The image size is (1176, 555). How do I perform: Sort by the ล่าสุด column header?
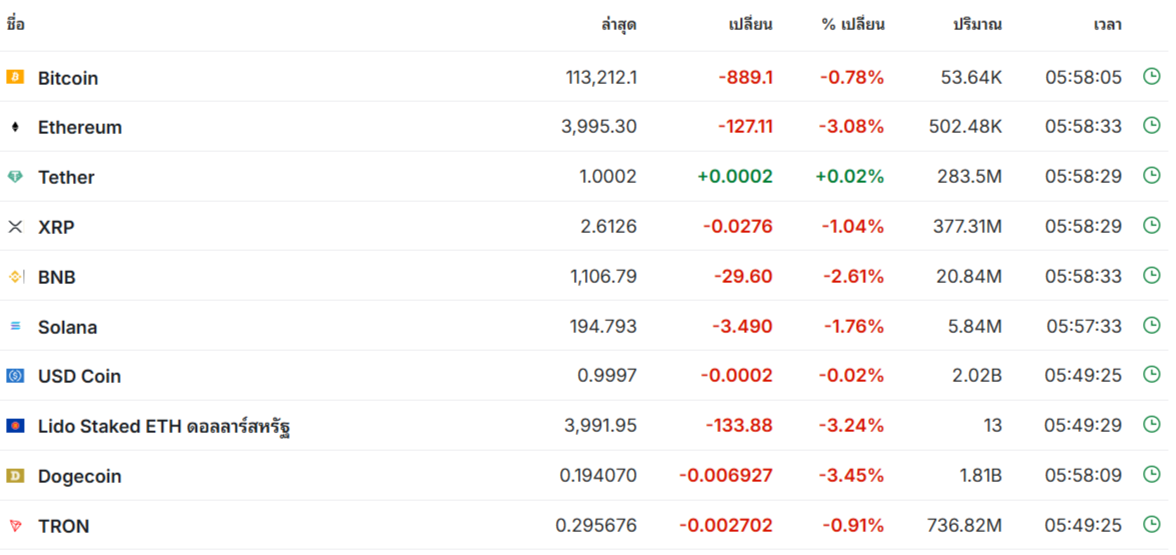(619, 25)
